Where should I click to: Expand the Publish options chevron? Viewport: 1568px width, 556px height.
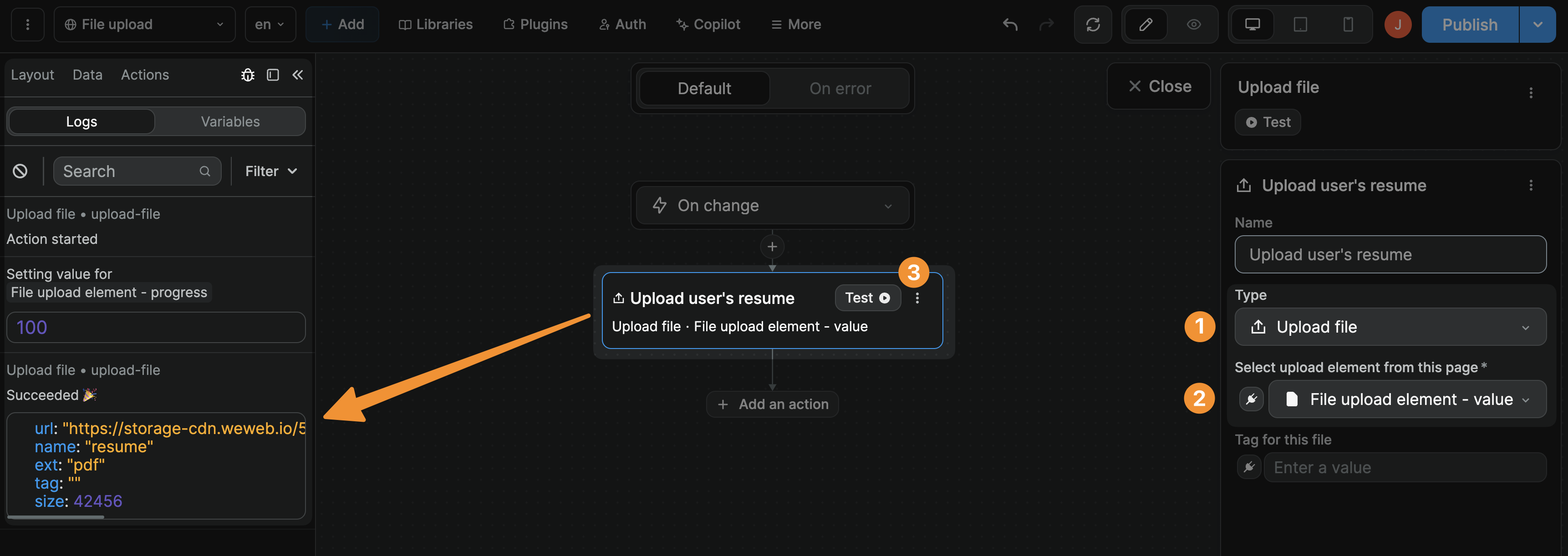[1537, 24]
